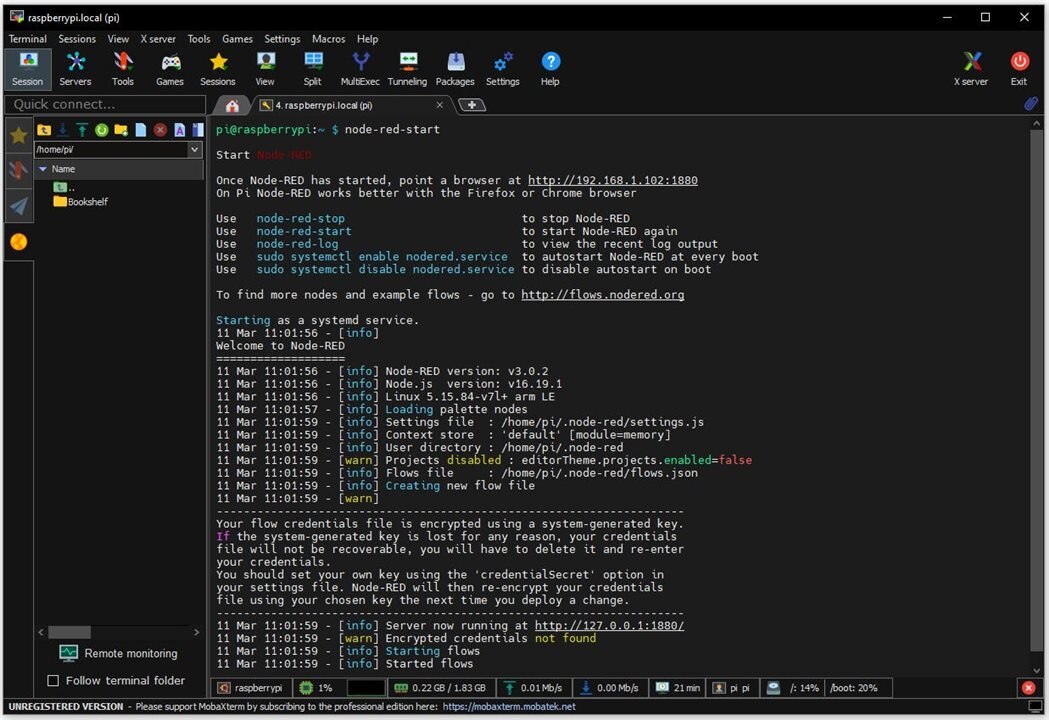Click the red delete file icon
The width and height of the screenshot is (1049, 720).
[x=160, y=130]
